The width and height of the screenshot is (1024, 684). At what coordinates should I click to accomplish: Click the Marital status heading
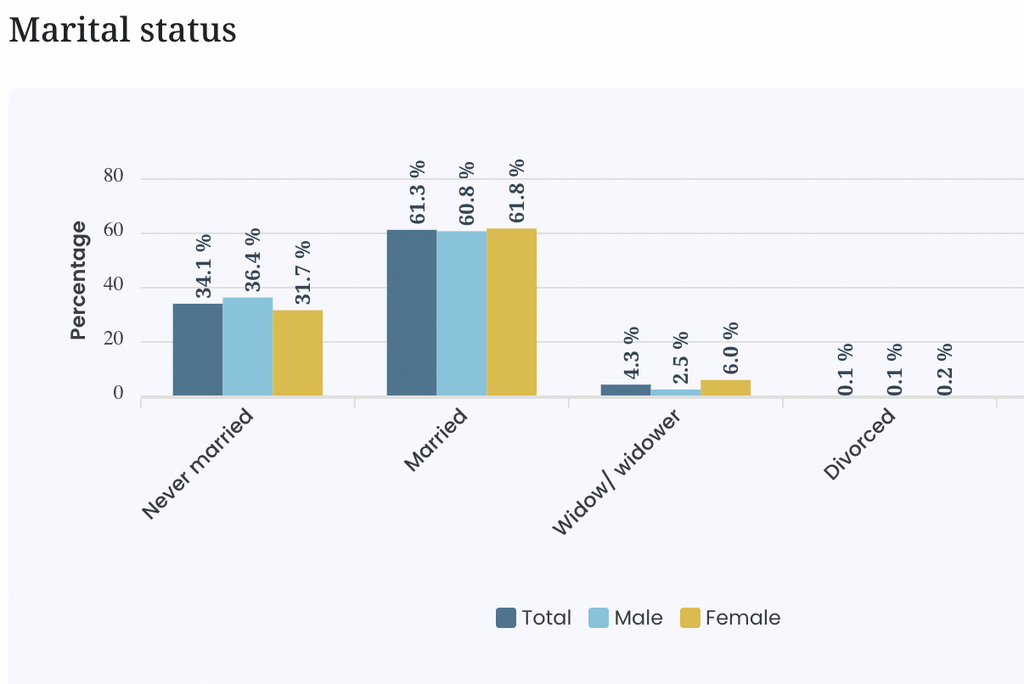(123, 30)
